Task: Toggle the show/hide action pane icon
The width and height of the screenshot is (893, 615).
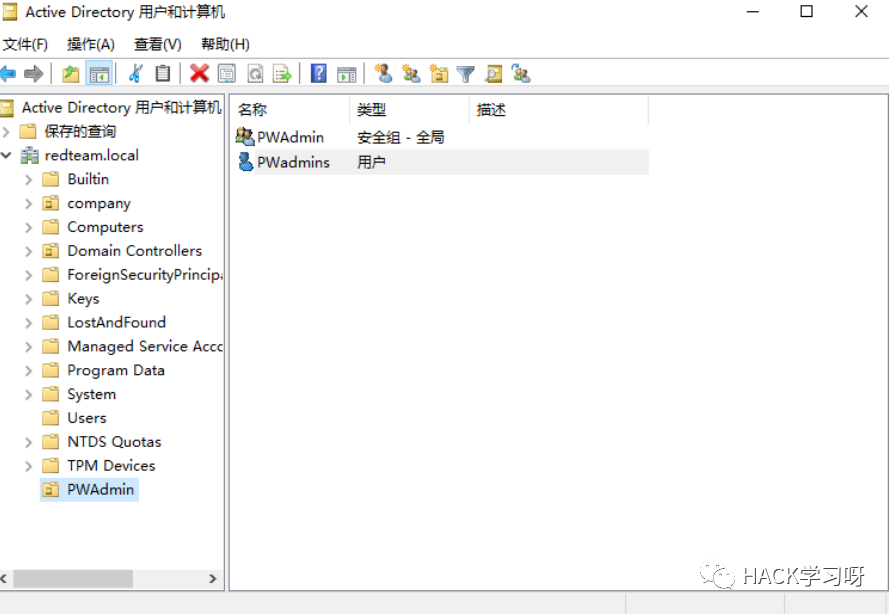Action: tap(346, 74)
